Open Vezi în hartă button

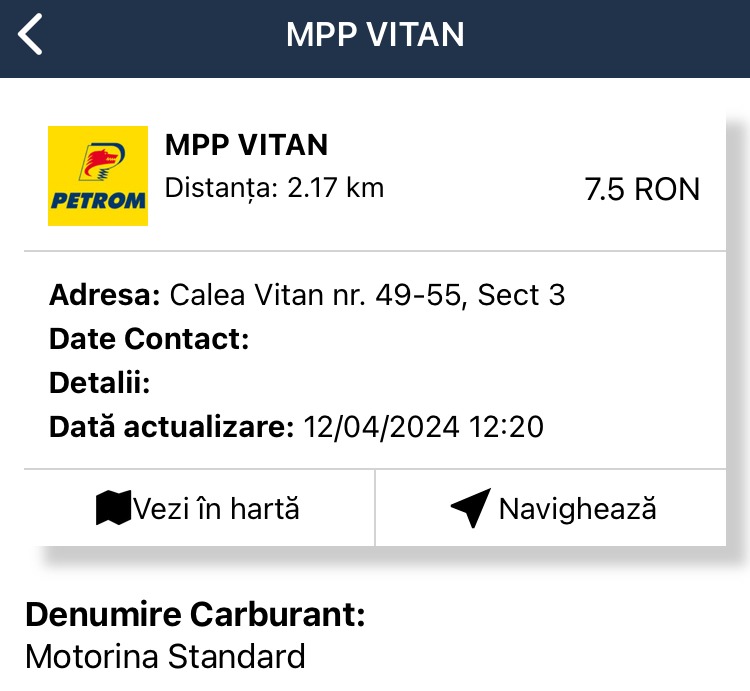[x=199, y=507]
